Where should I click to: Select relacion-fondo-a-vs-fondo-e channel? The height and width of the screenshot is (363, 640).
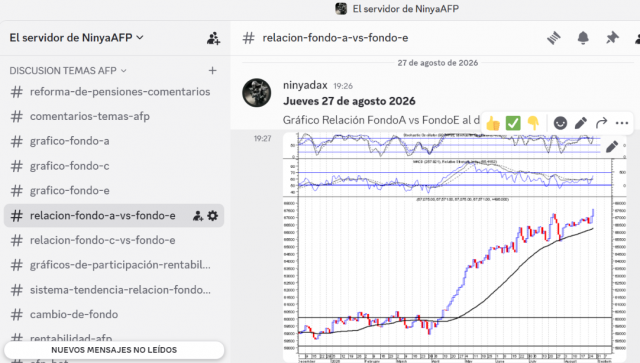coord(114,216)
